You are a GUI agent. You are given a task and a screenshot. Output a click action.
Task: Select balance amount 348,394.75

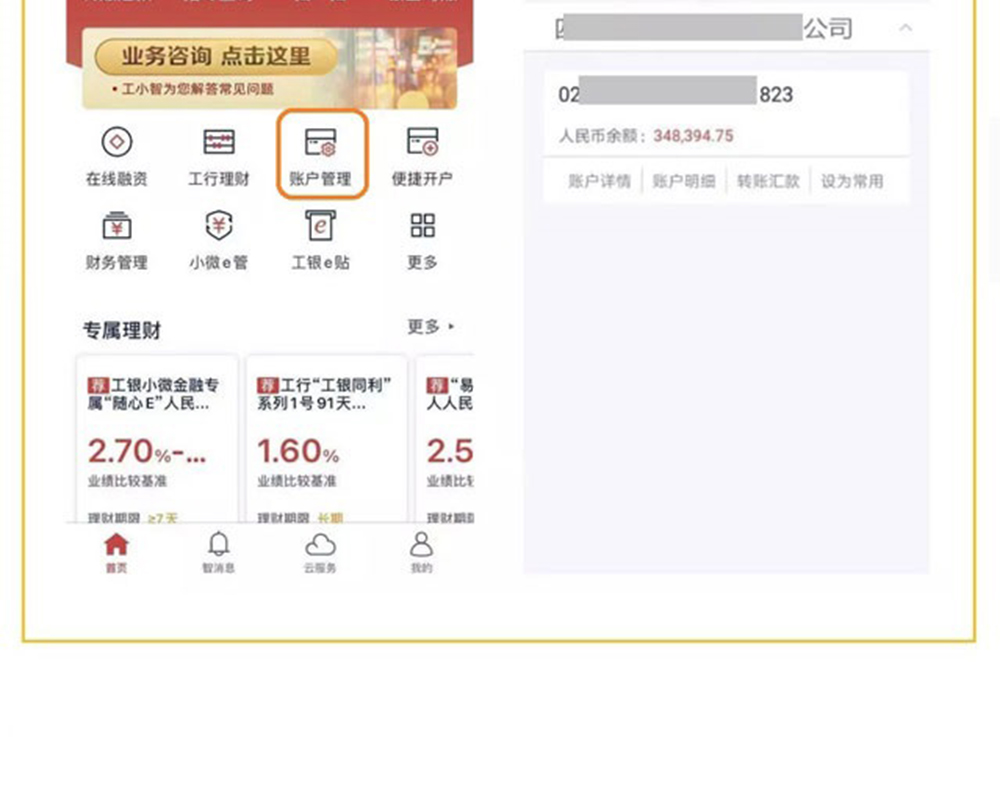pos(693,136)
